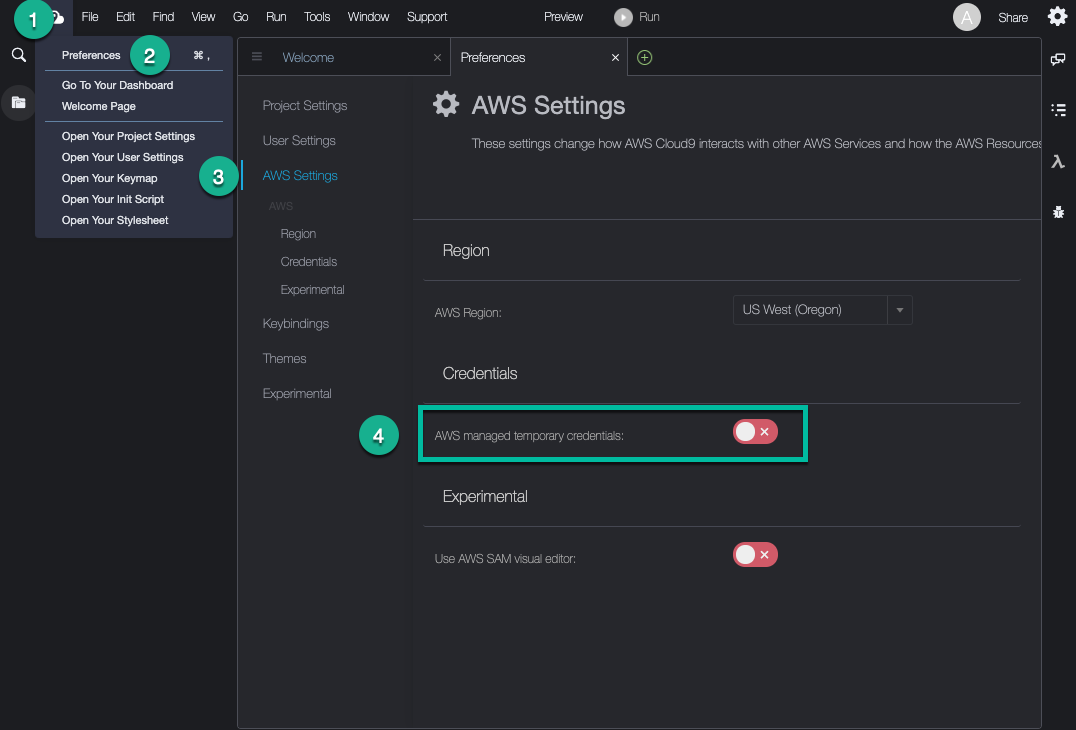
Task: Click the Share button
Action: 1012,18
